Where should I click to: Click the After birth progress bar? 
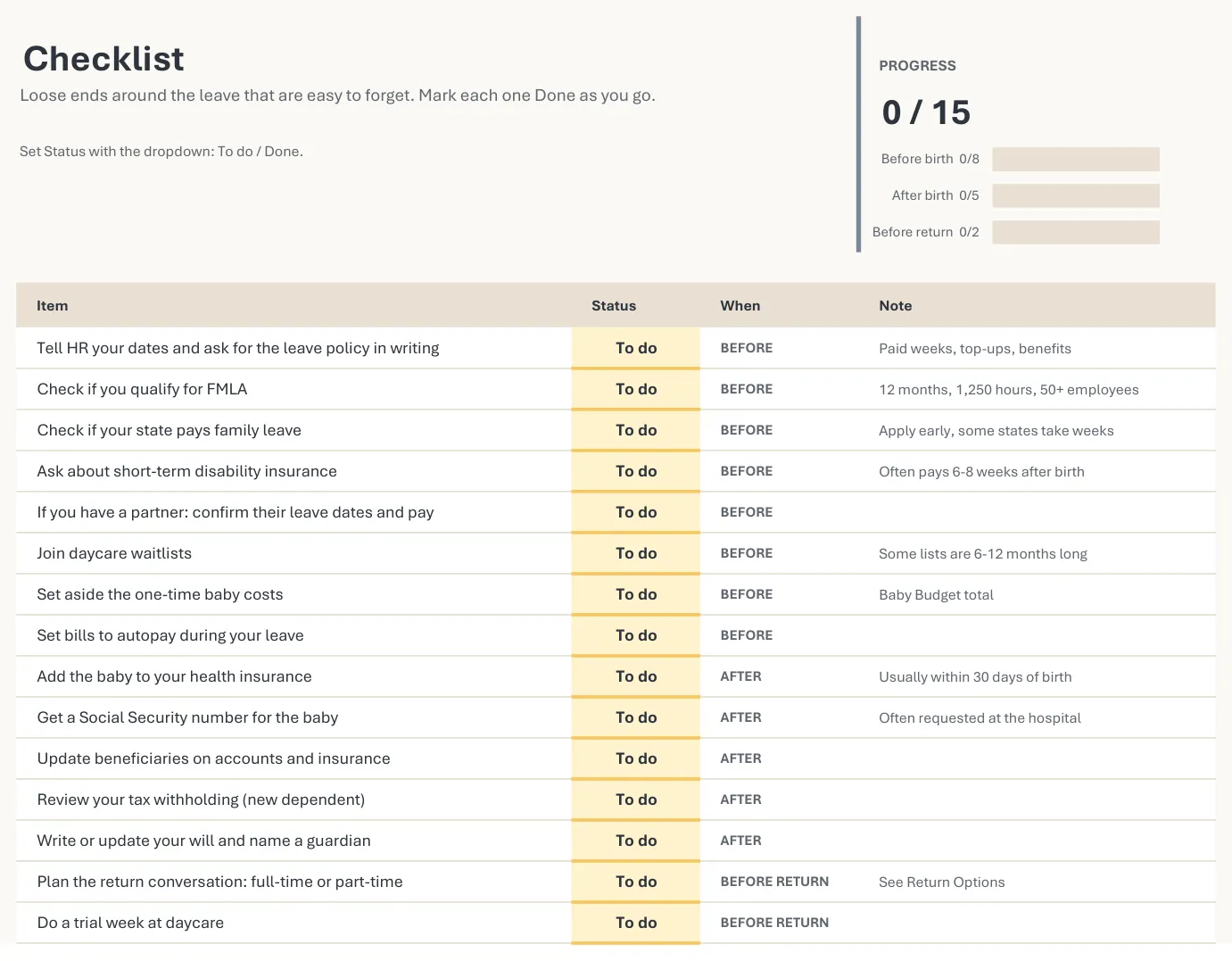tap(1076, 195)
